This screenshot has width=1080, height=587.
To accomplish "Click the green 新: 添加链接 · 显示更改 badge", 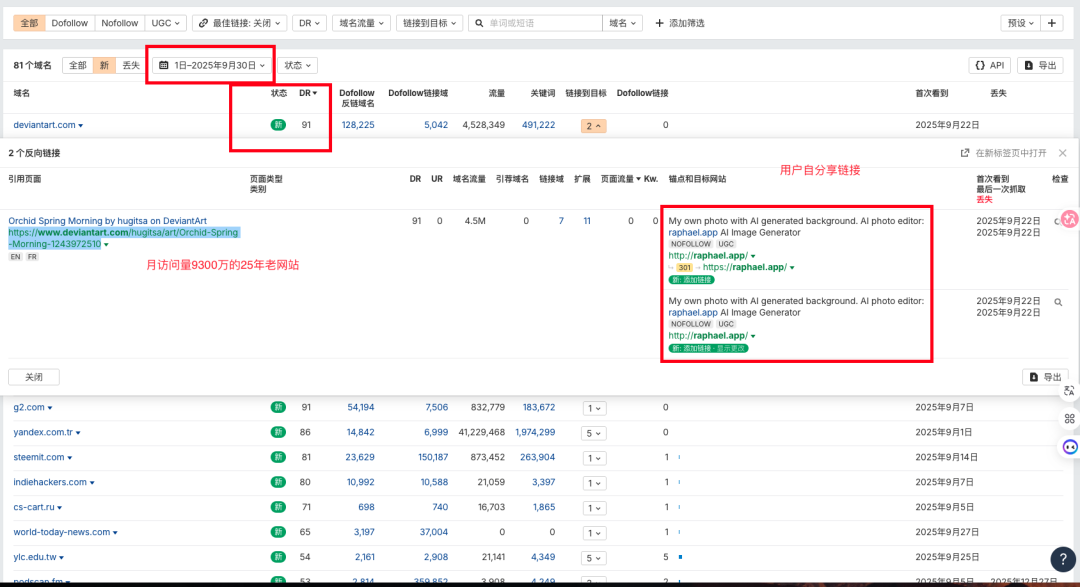I will (x=708, y=348).
